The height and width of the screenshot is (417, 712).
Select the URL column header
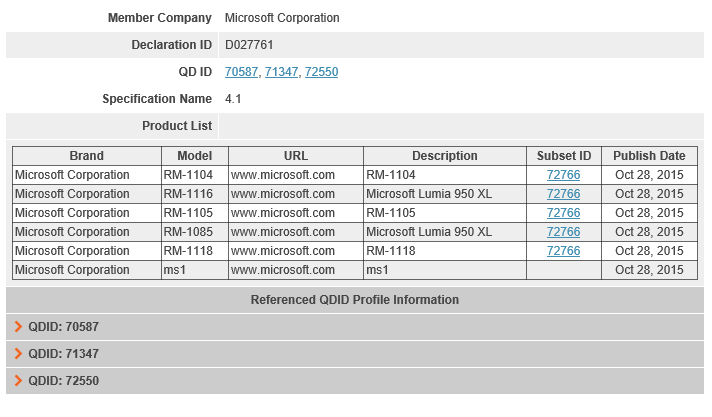tap(296, 156)
